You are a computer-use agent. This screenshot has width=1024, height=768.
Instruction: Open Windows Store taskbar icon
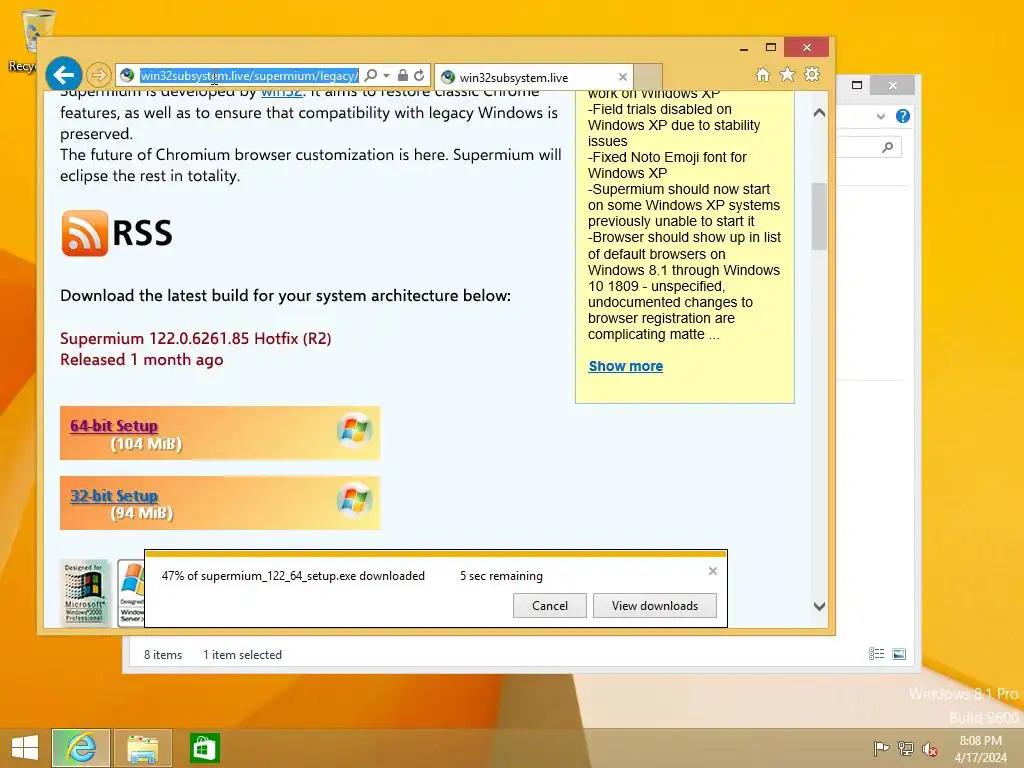(204, 748)
